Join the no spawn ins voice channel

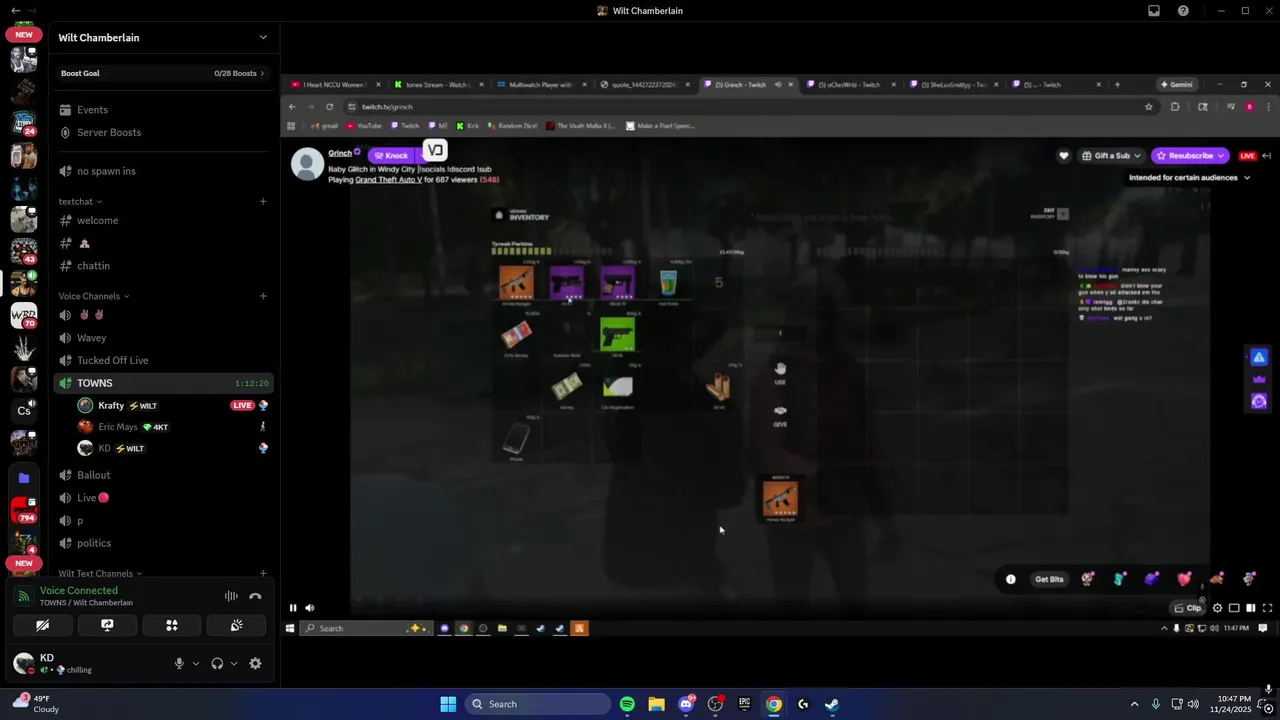[x=163, y=171]
